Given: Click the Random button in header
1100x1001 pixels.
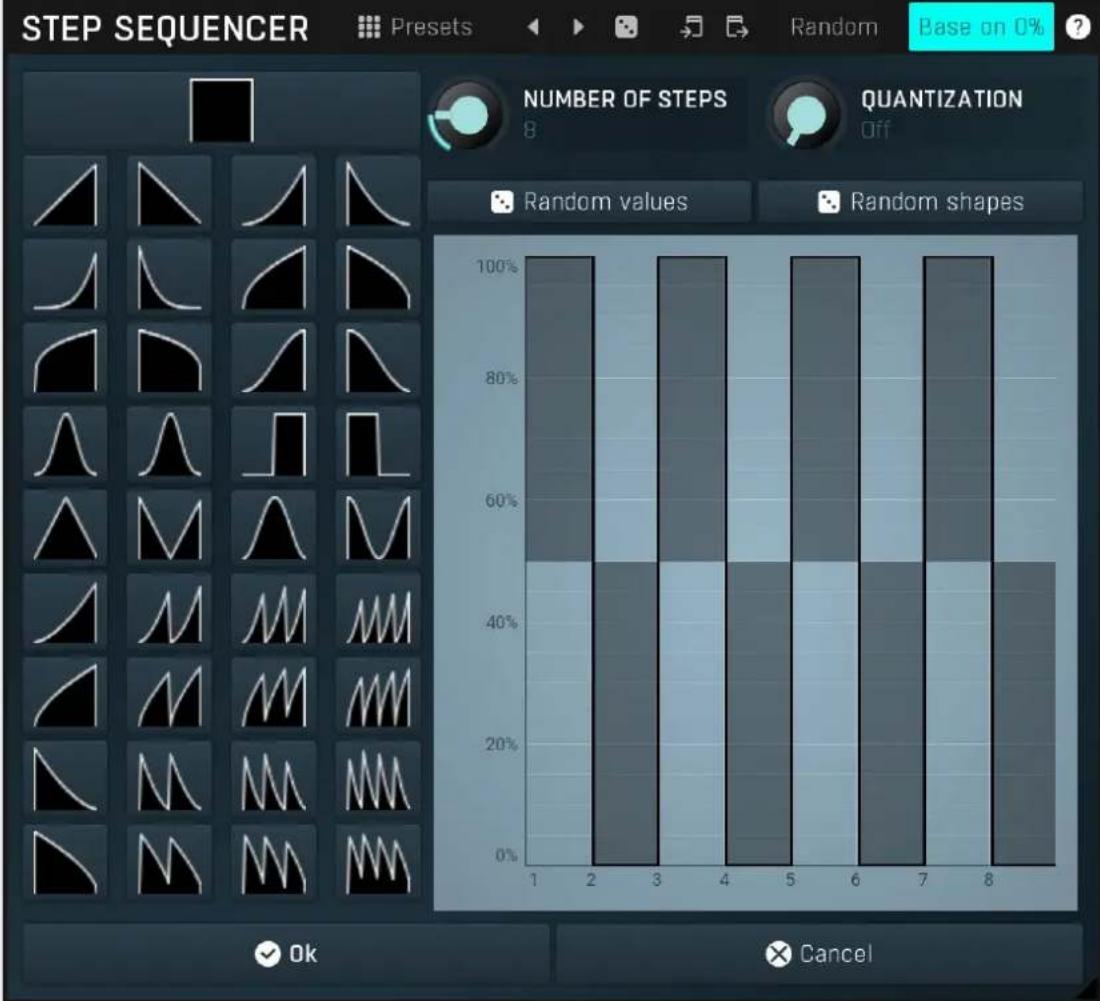Looking at the screenshot, I should [x=833, y=27].
